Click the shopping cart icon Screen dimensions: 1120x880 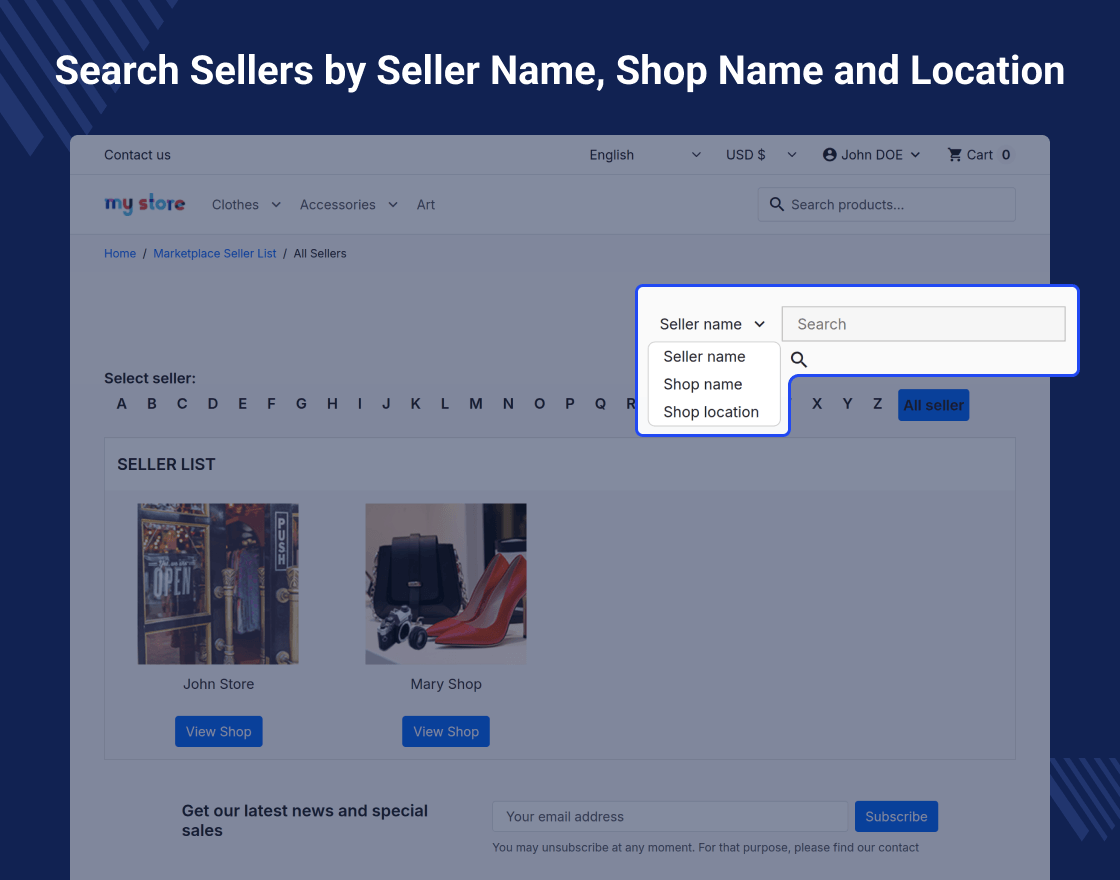[954, 155]
